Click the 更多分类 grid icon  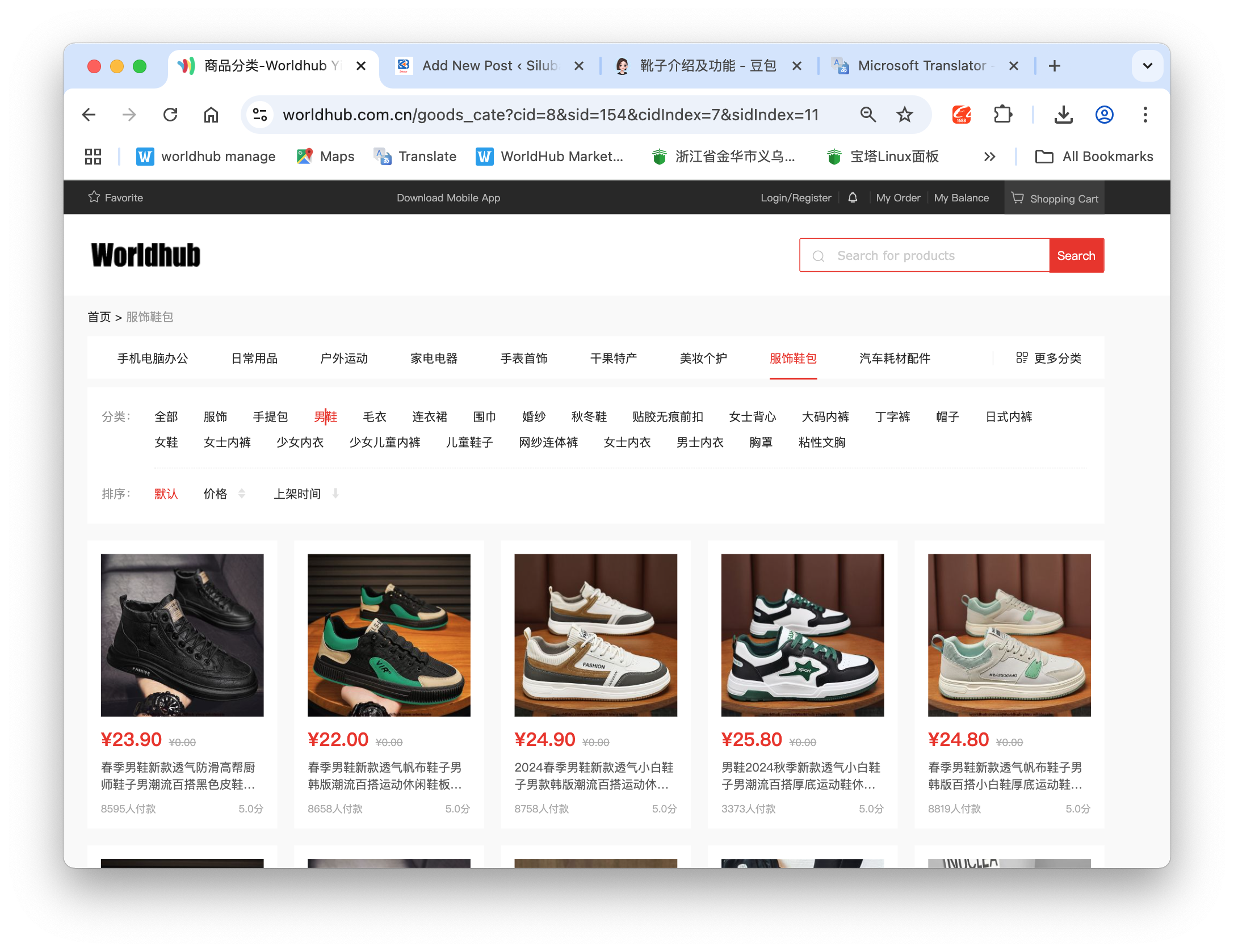tap(1022, 358)
